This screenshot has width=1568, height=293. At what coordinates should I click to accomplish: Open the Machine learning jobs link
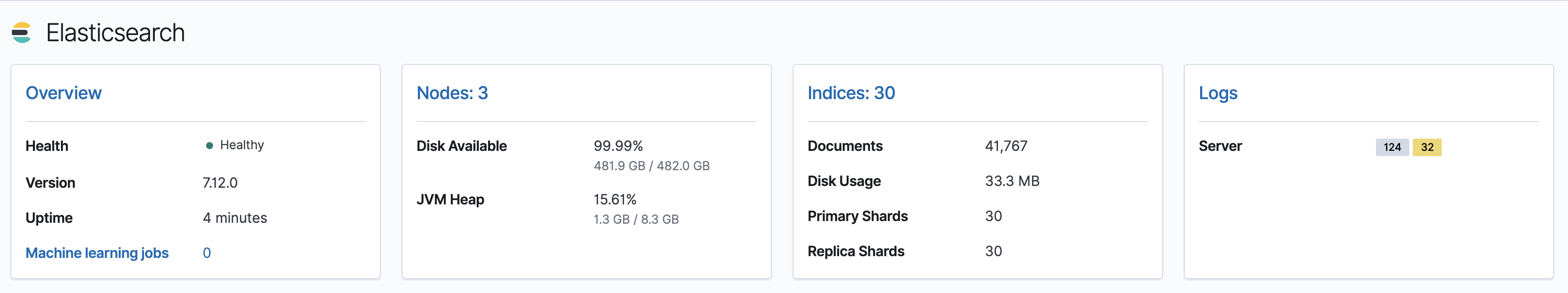[x=97, y=253]
